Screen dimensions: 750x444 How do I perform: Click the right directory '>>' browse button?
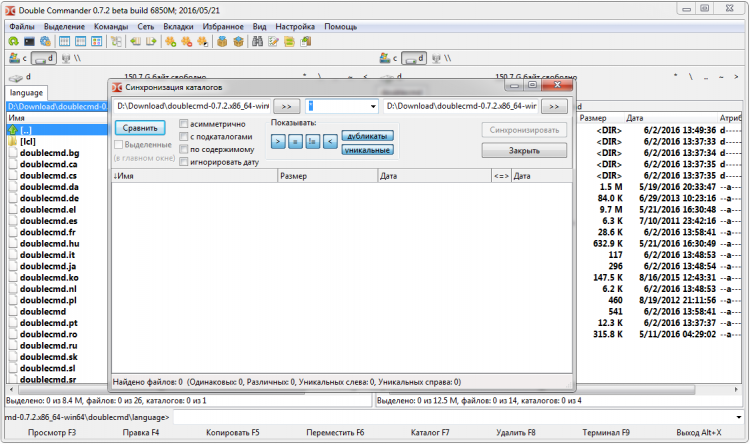pyautogui.click(x=554, y=106)
